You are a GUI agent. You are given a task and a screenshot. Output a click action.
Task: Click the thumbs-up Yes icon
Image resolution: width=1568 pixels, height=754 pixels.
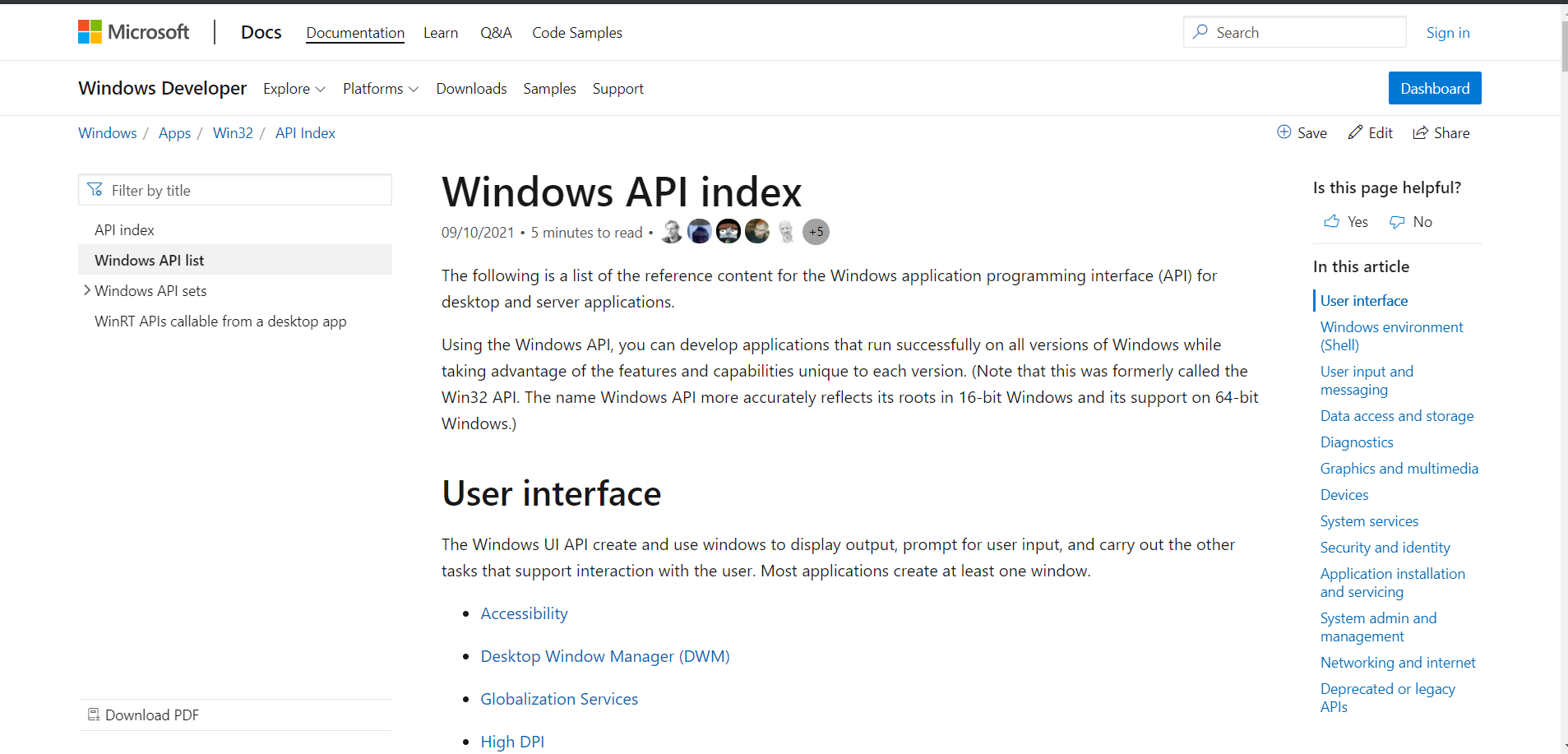1331,221
